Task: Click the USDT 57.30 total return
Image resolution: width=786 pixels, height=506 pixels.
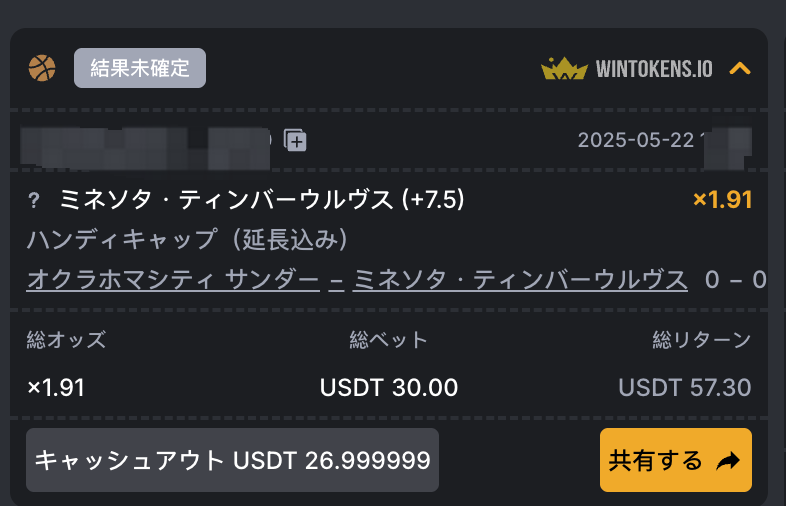Action: 685,388
